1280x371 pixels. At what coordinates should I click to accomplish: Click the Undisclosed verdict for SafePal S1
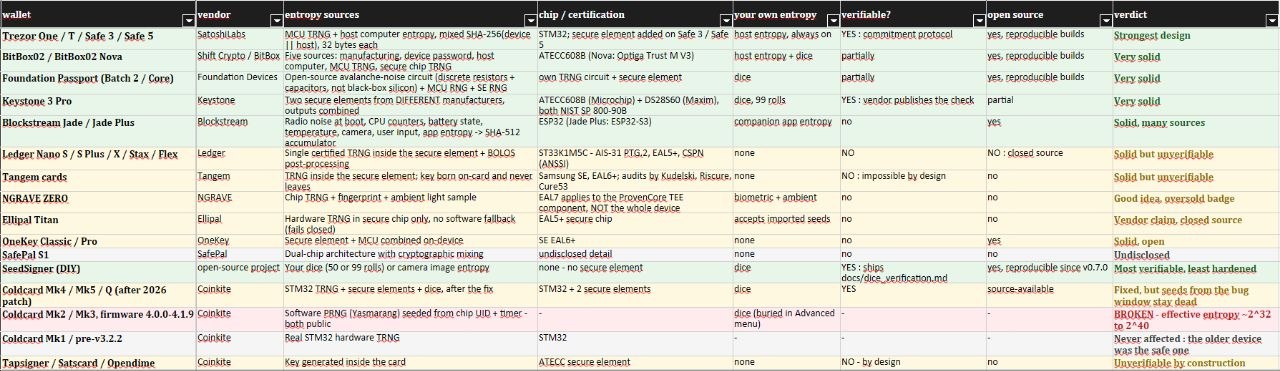[x=1196, y=254]
